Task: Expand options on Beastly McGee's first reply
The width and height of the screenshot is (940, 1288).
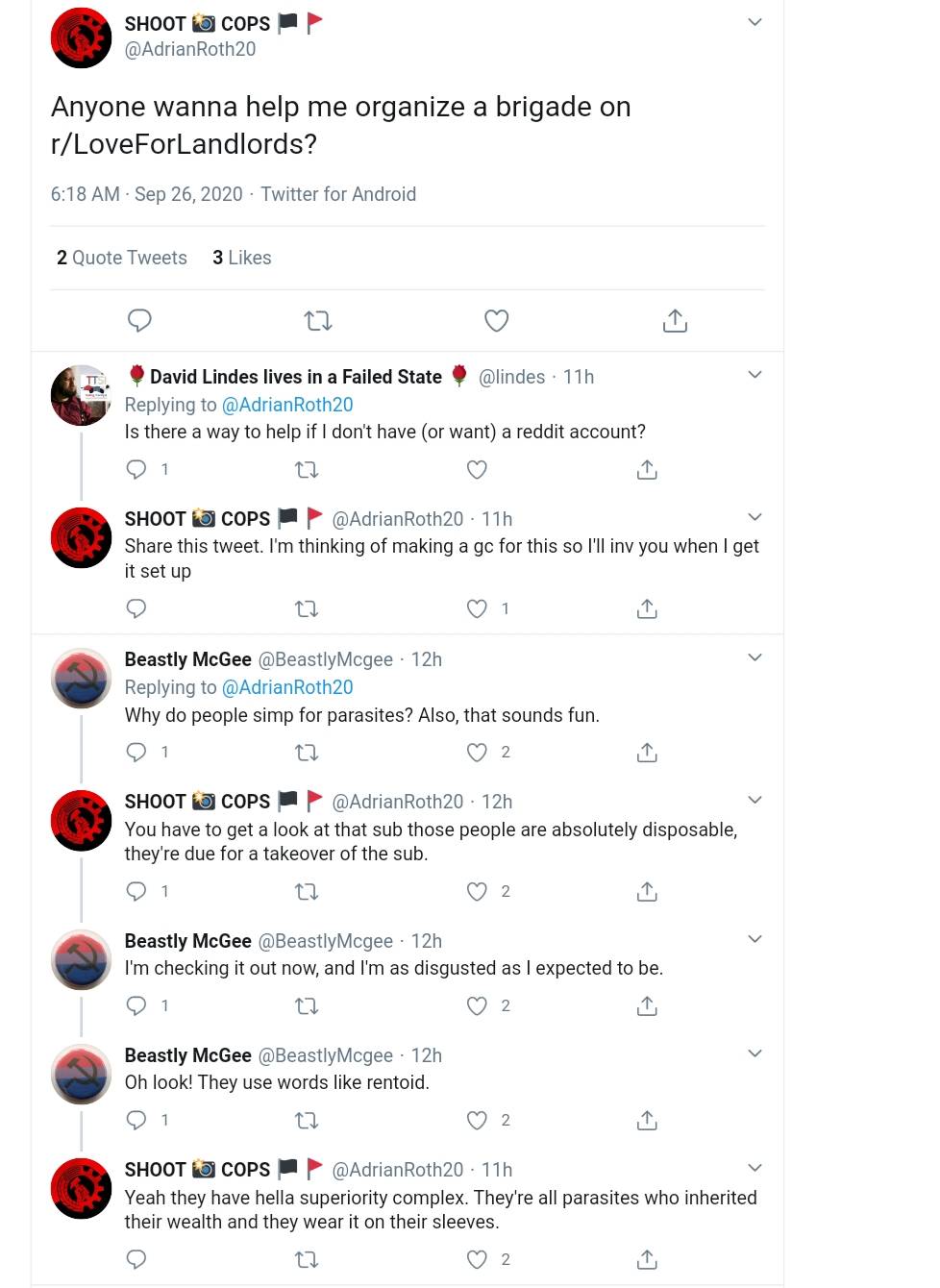Action: coord(755,656)
